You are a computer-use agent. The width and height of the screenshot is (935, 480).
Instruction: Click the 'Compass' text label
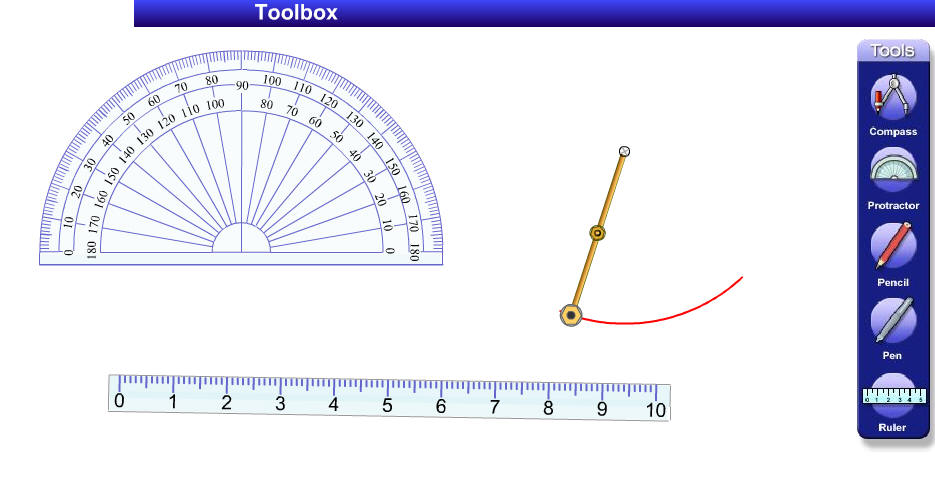(x=892, y=132)
